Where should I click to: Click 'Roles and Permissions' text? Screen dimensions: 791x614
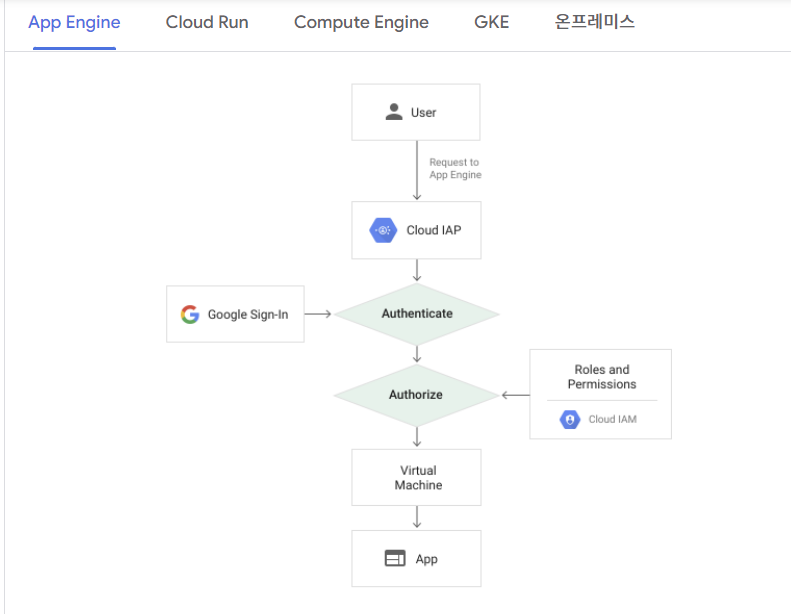[x=602, y=377]
